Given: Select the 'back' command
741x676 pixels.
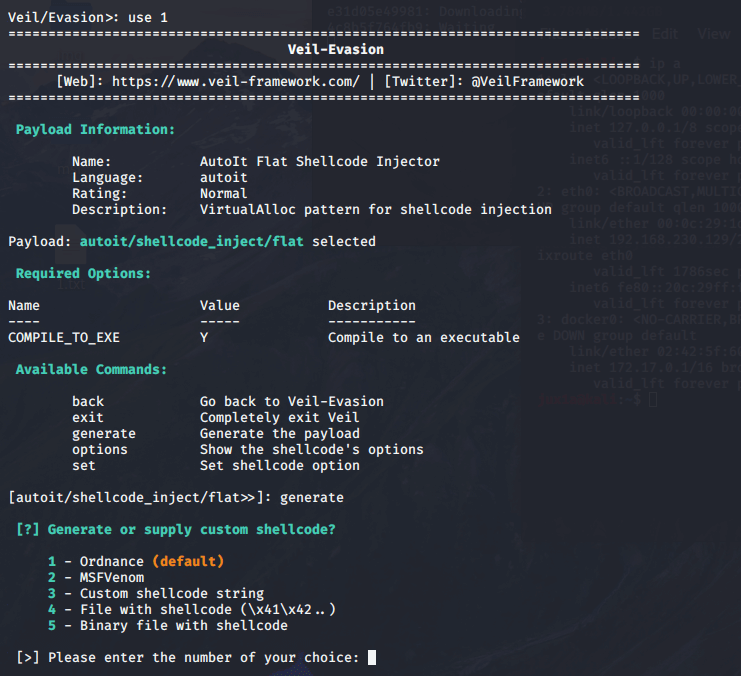Looking at the screenshot, I should (x=88, y=402).
